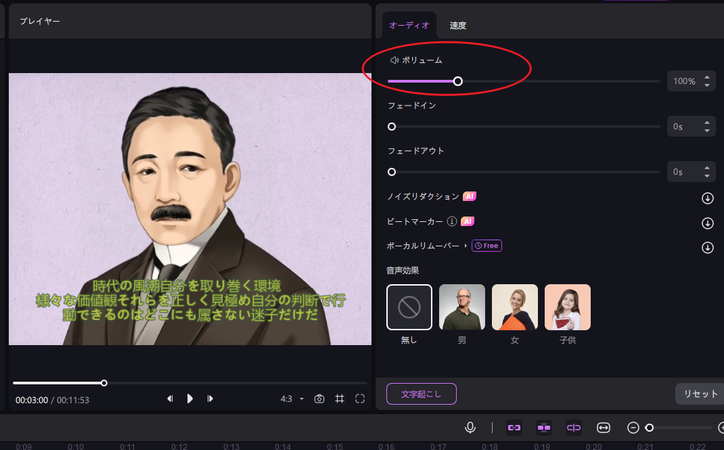Click the 0:19 timeline ruler mark

541,446
